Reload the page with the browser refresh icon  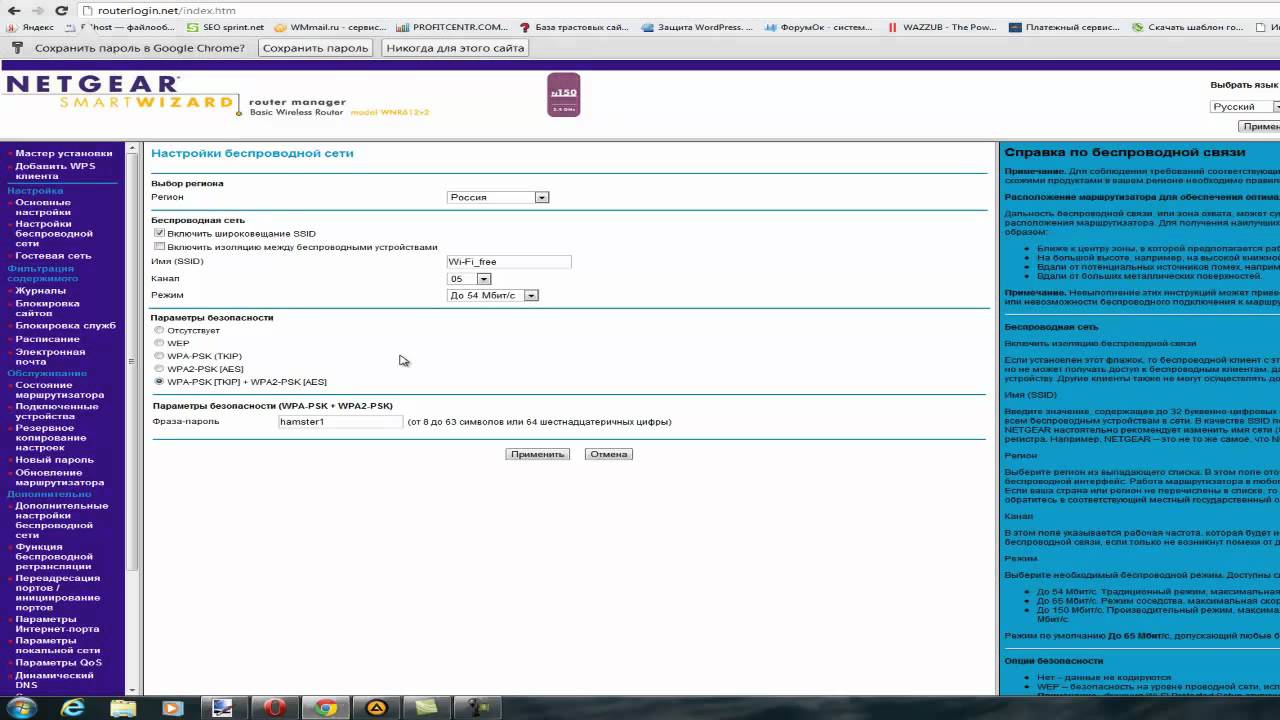(62, 10)
